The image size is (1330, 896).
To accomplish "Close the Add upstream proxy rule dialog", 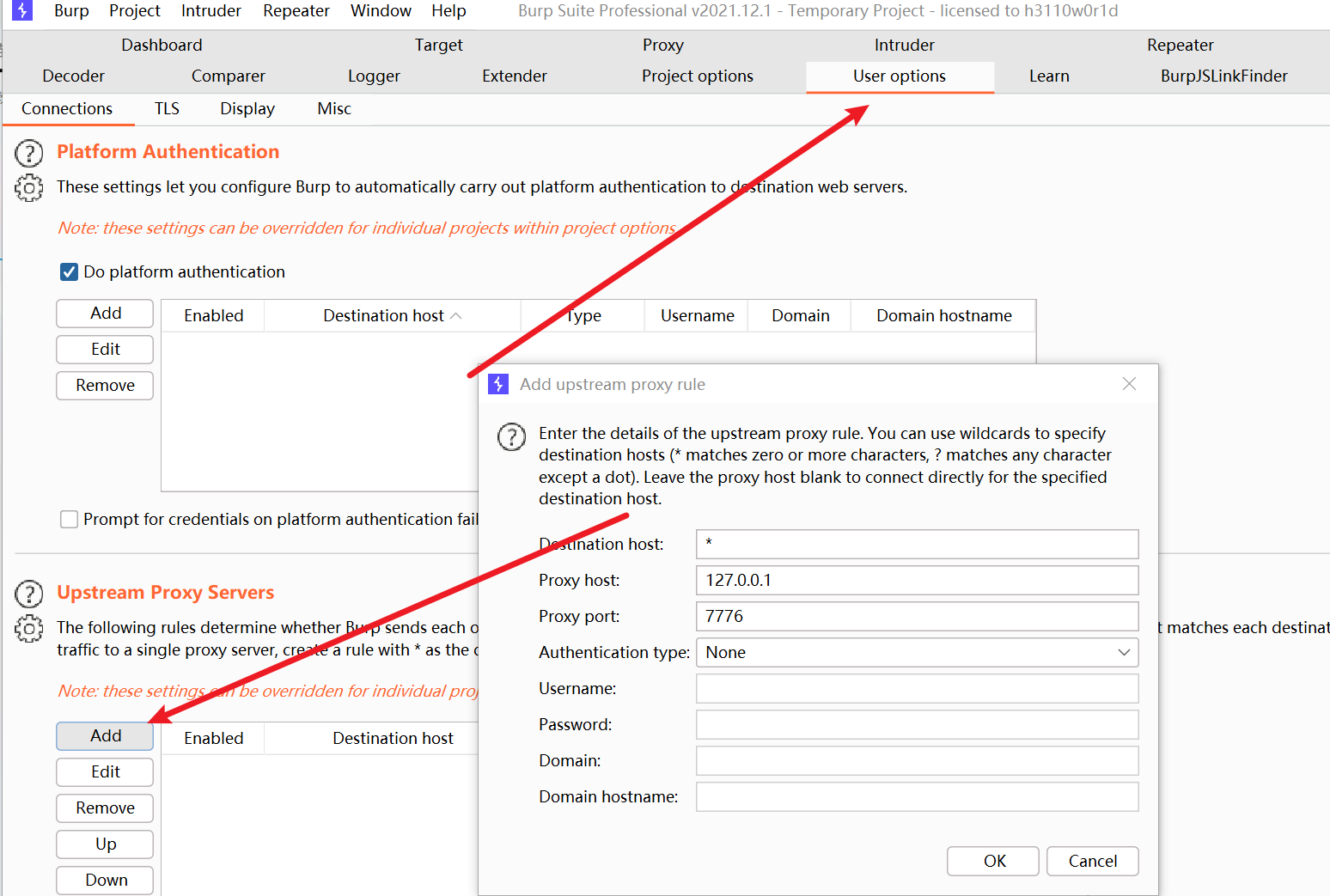I will [x=1129, y=384].
